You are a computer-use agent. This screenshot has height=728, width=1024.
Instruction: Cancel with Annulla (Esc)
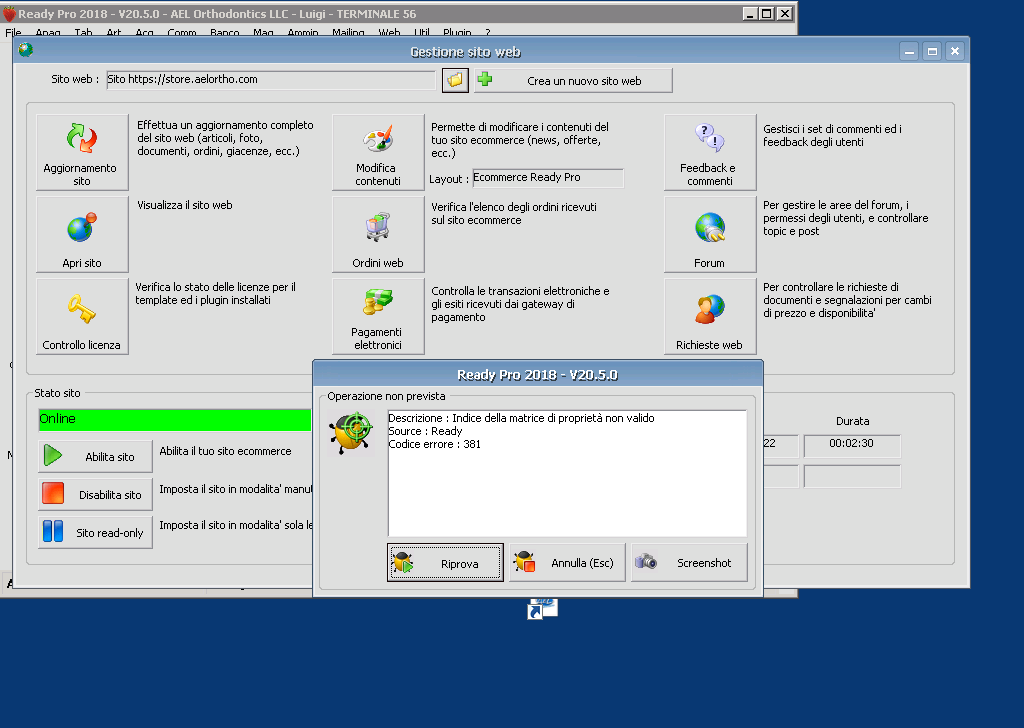[x=567, y=563]
